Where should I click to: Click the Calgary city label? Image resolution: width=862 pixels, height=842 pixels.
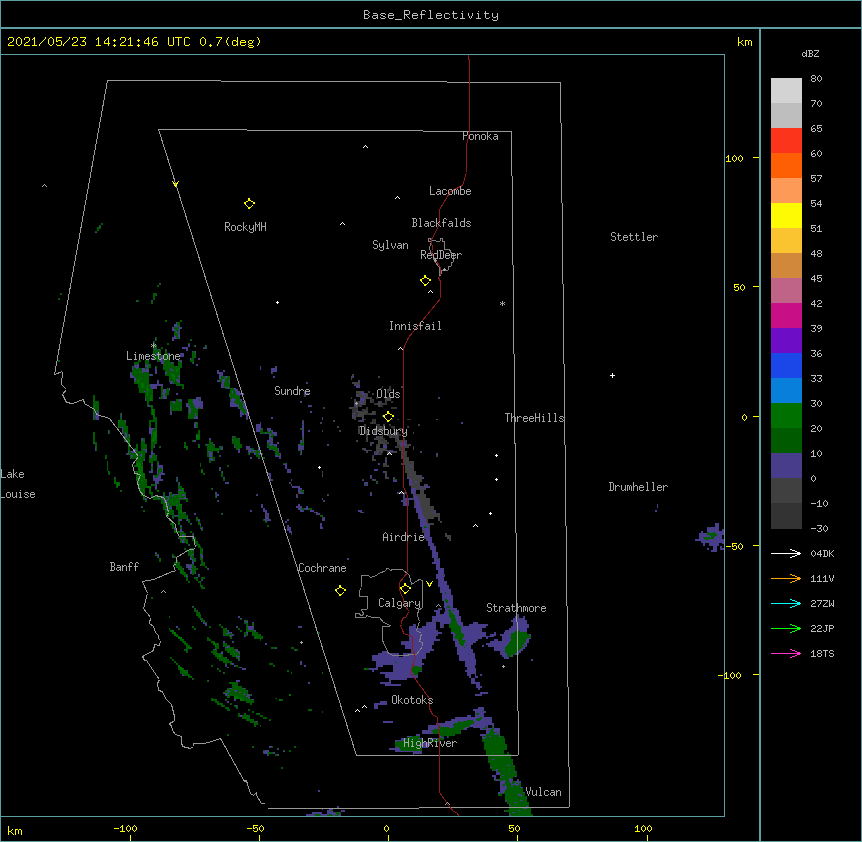(x=400, y=603)
